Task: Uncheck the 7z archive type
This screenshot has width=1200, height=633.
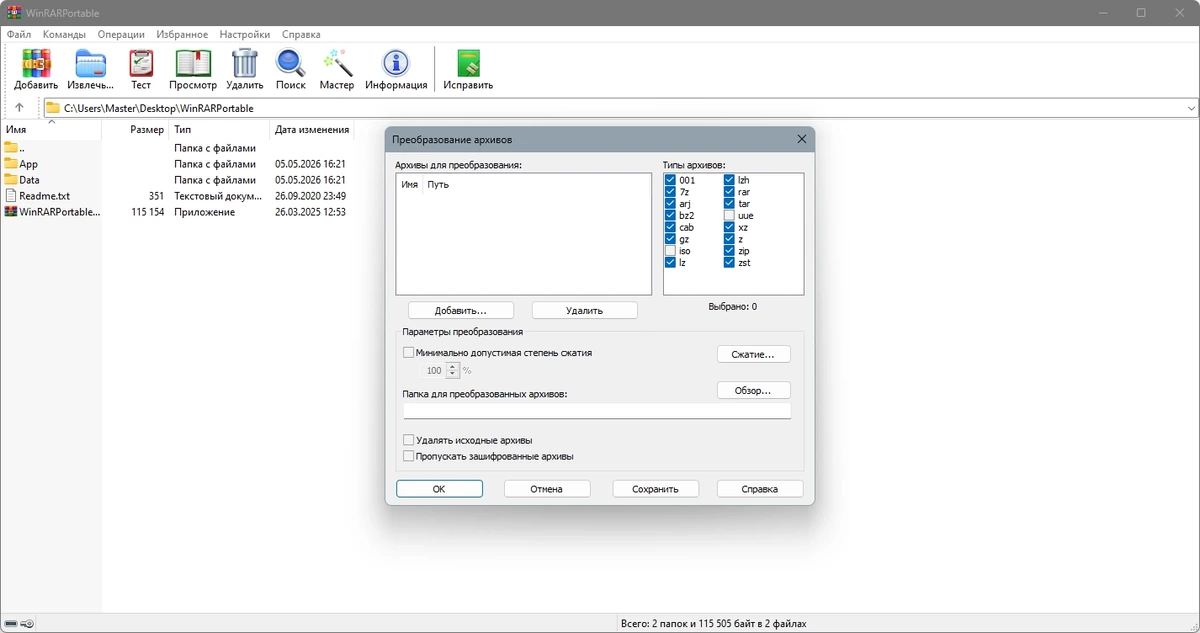Action: (x=671, y=192)
